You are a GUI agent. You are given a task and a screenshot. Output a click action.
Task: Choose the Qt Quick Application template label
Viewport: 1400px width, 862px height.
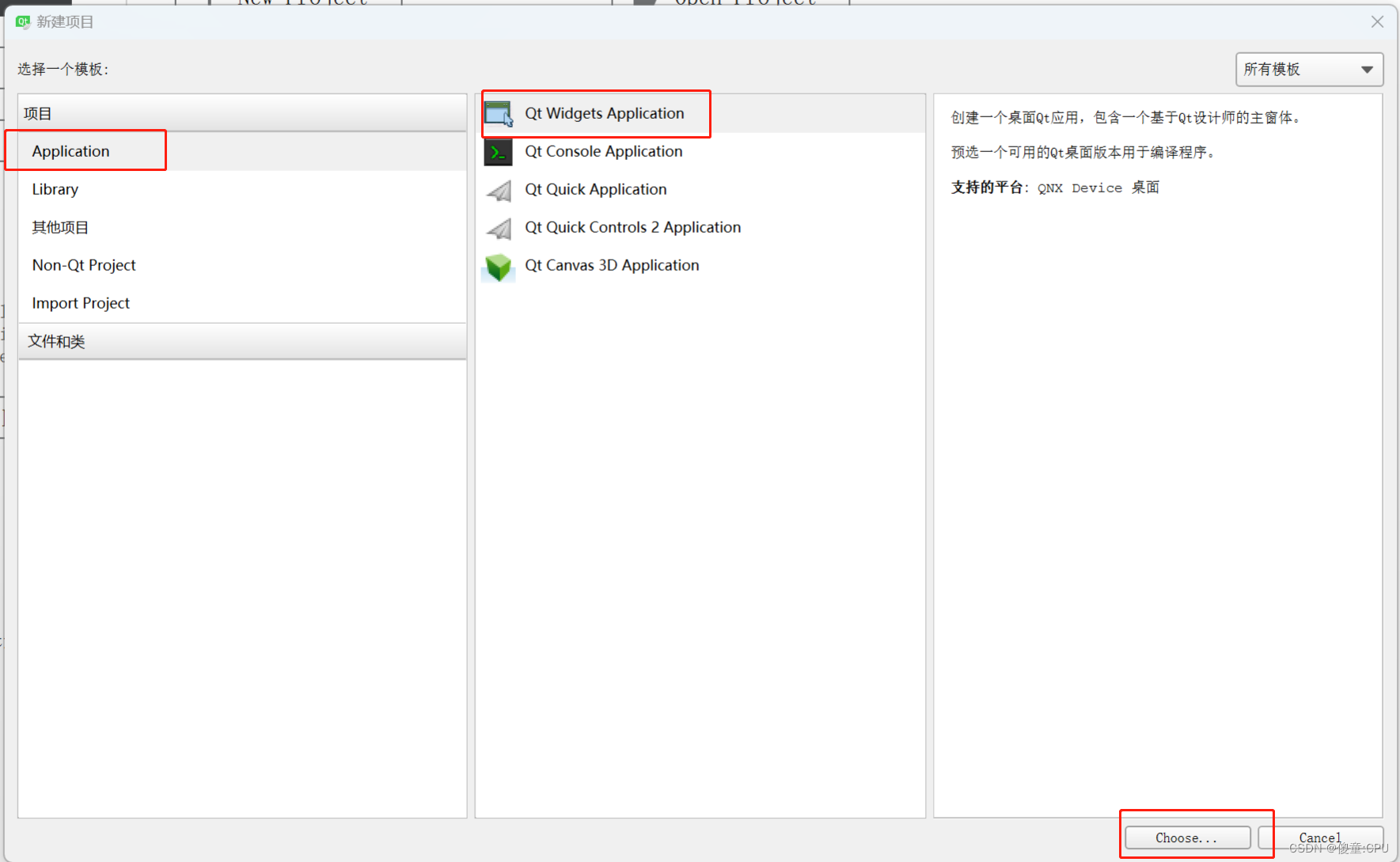tap(596, 189)
